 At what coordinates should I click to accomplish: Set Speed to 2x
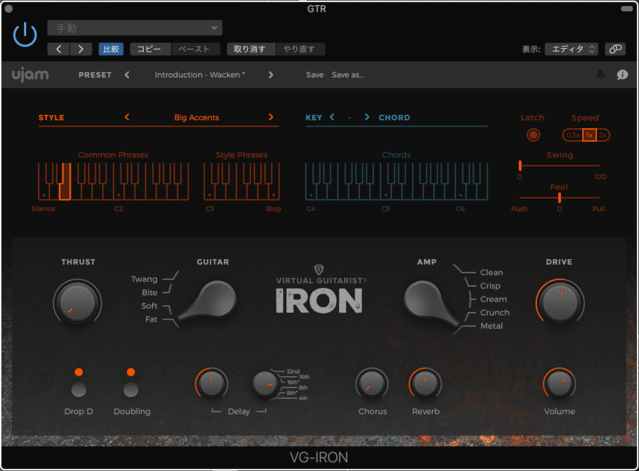click(x=603, y=135)
